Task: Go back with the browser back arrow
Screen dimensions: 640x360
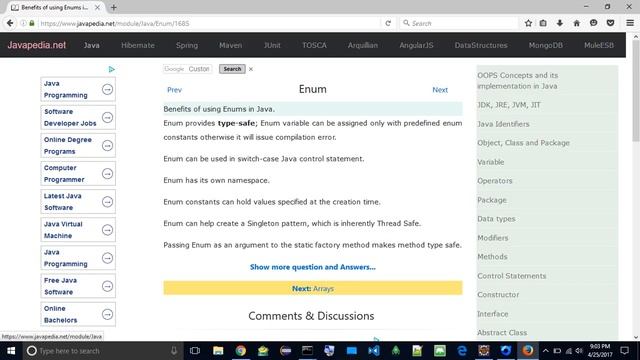Action: 10,23
